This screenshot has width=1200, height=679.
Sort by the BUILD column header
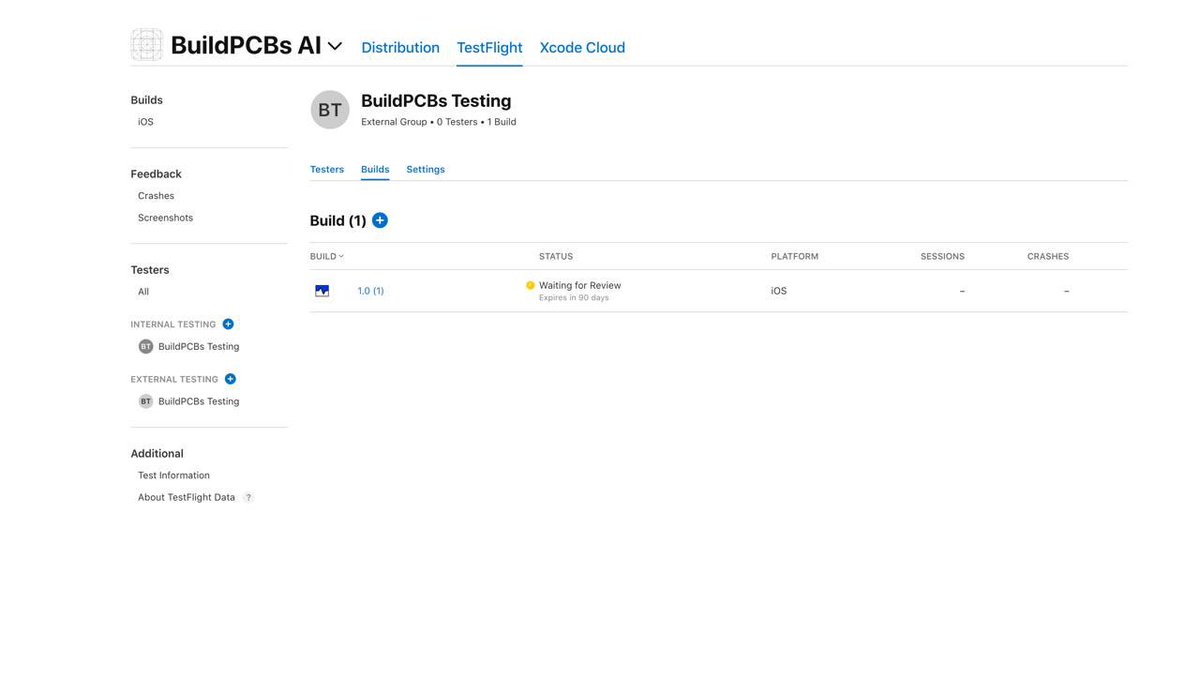tap(326, 256)
